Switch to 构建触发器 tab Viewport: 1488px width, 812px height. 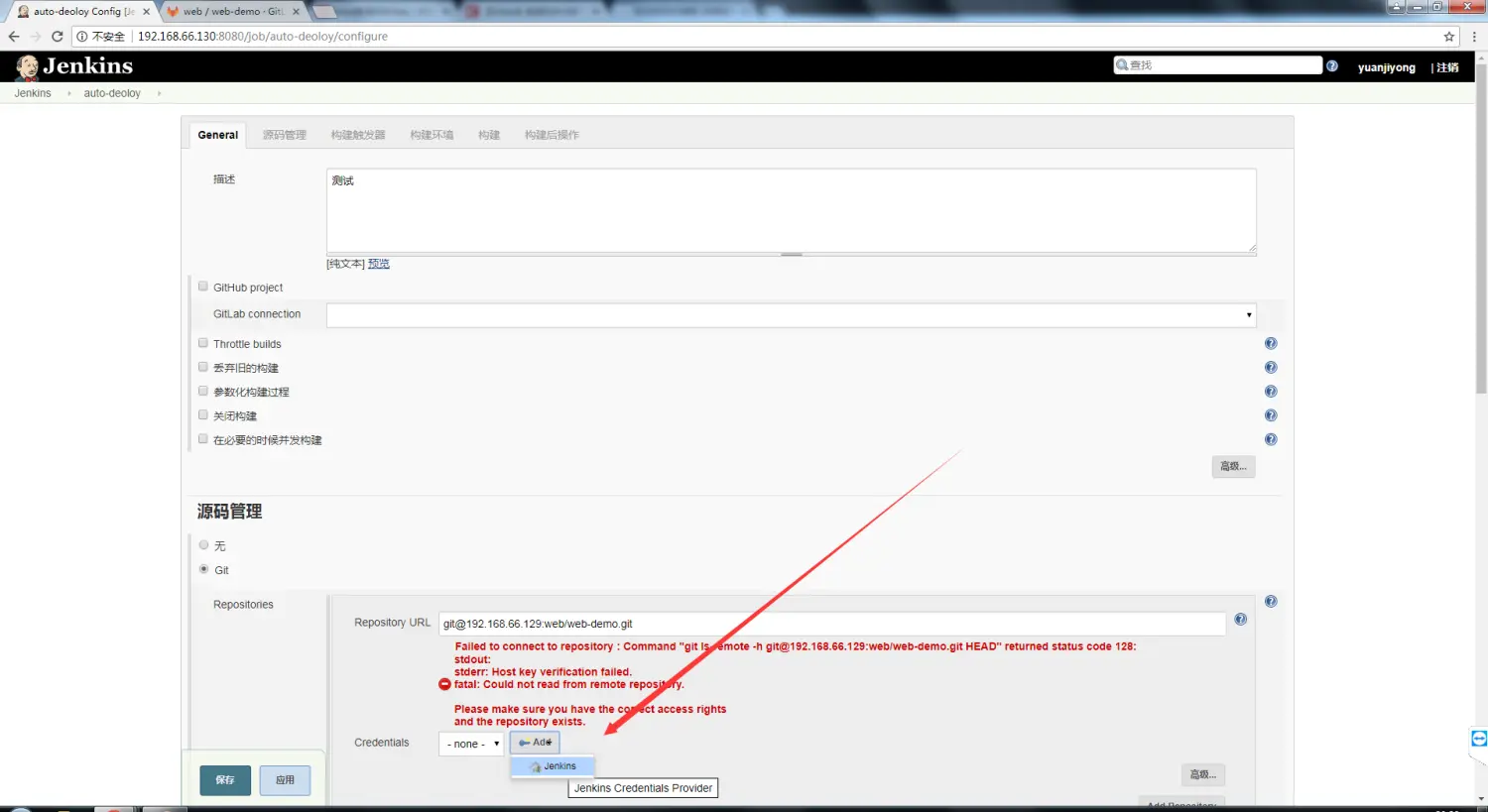click(x=358, y=135)
